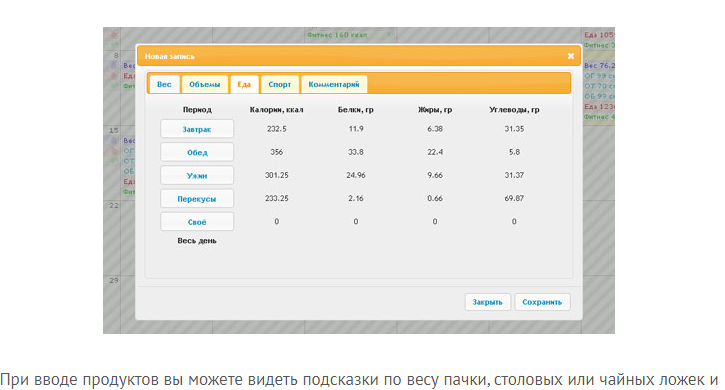Click the snacks carbs value 69.87
Viewport: 725px width, 390px height.
coord(514,198)
